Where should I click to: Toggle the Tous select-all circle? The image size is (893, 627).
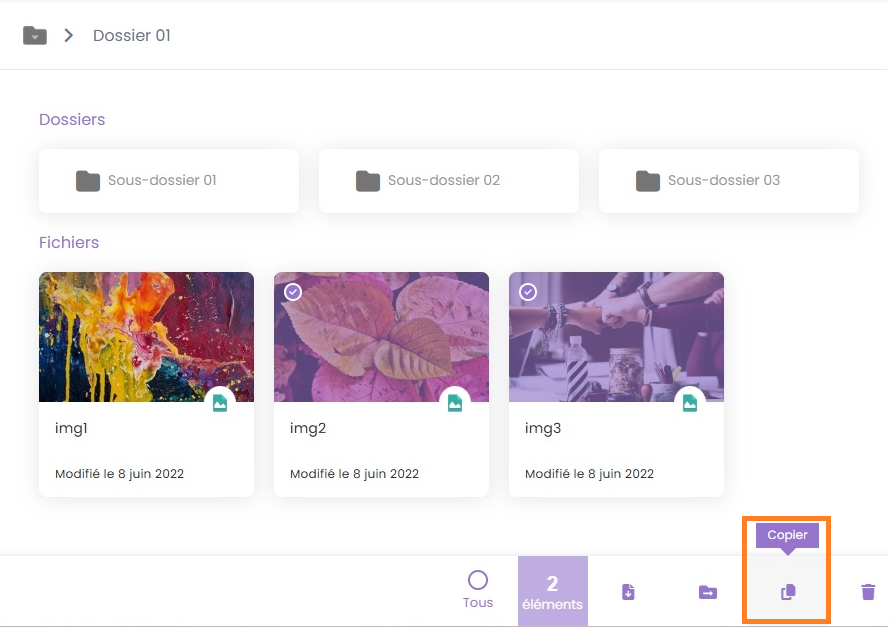point(478,581)
